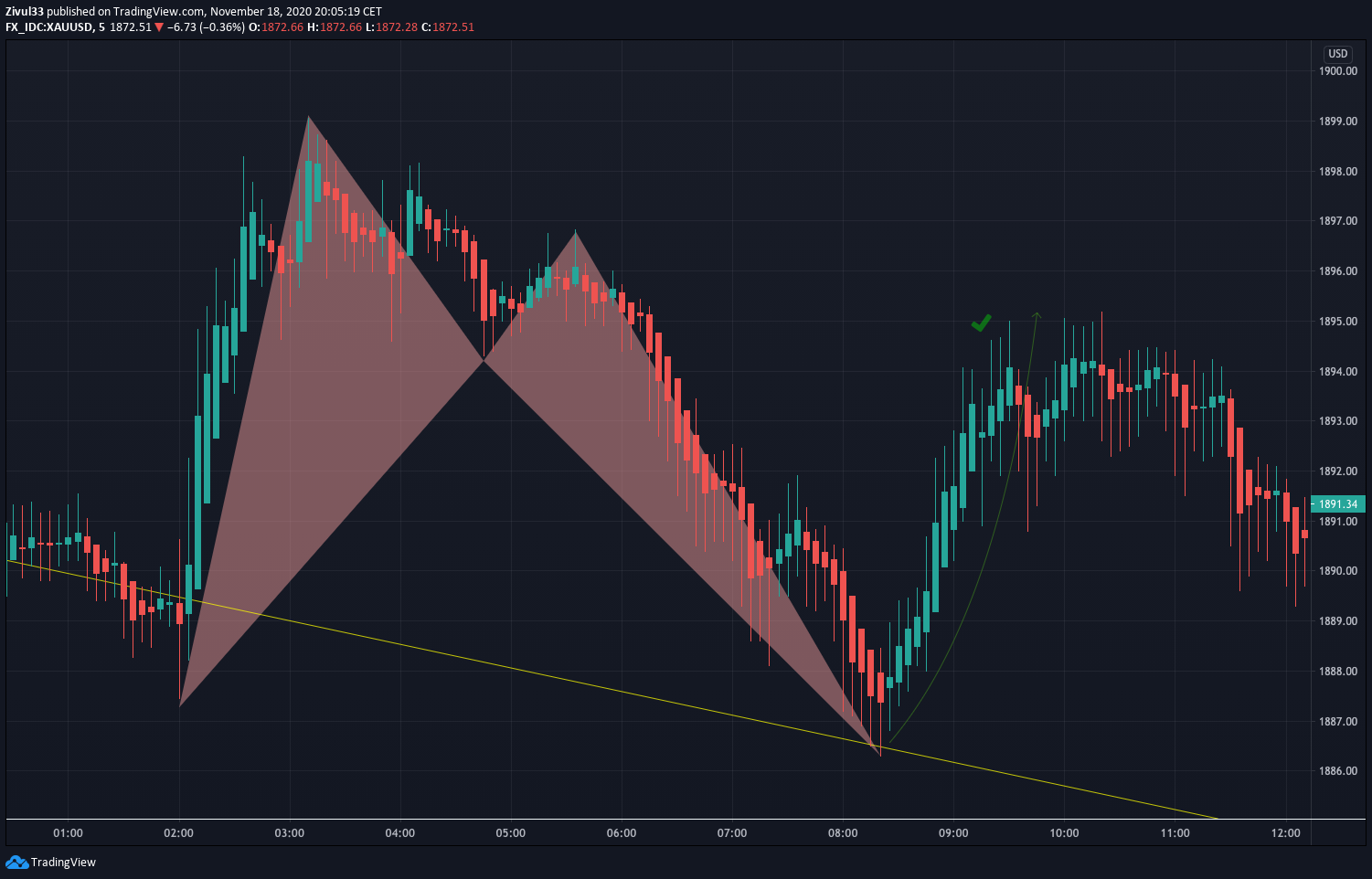1372x879 pixels.
Task: Click the 1889.00 price axis label
Action: click(x=1338, y=621)
